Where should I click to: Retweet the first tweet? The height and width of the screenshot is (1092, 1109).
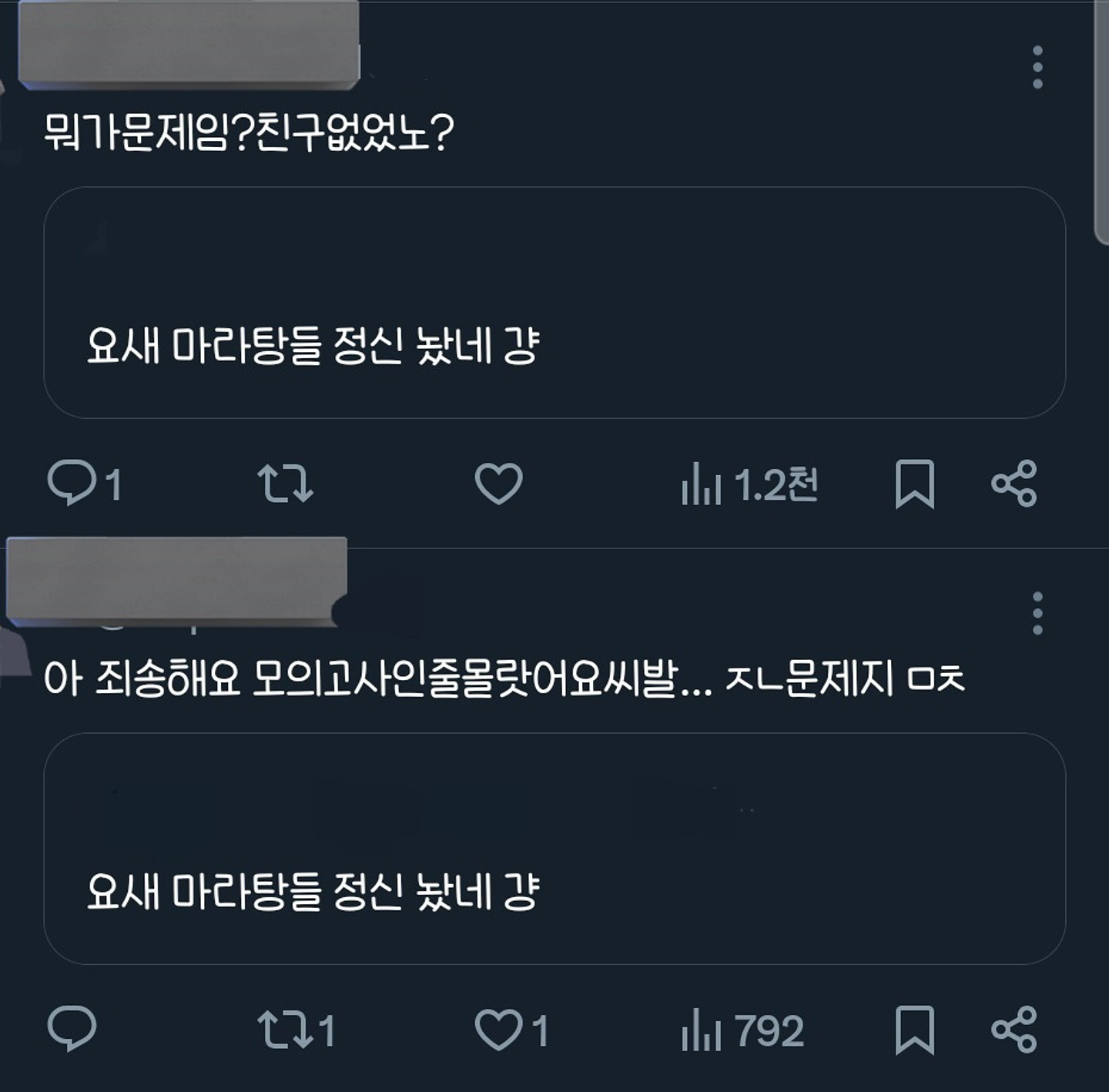click(x=285, y=483)
